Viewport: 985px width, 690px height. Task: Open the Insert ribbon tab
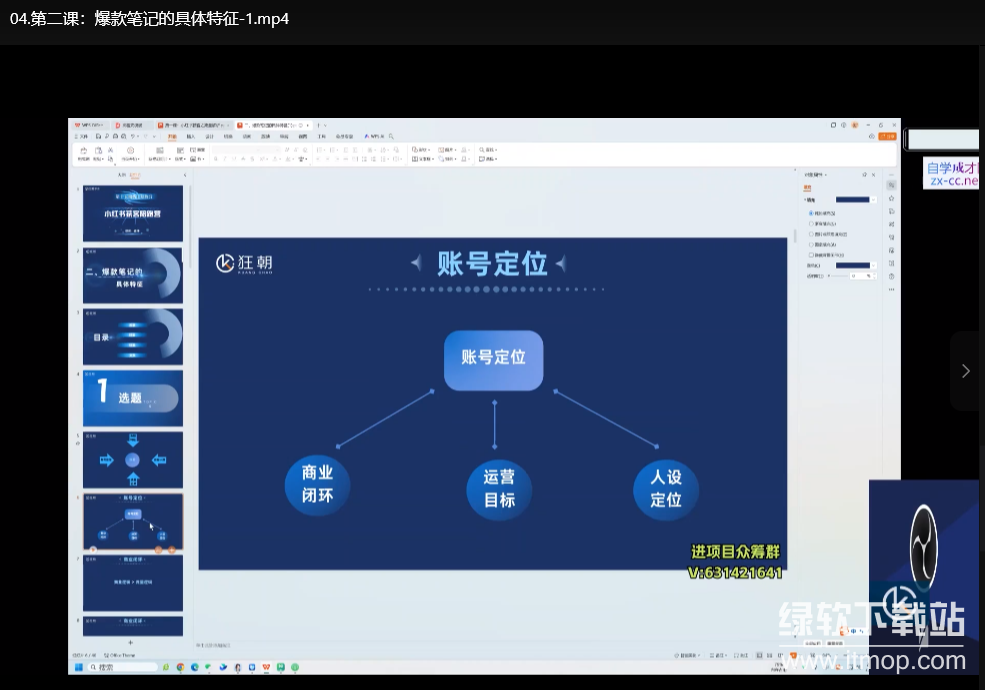click(x=190, y=136)
